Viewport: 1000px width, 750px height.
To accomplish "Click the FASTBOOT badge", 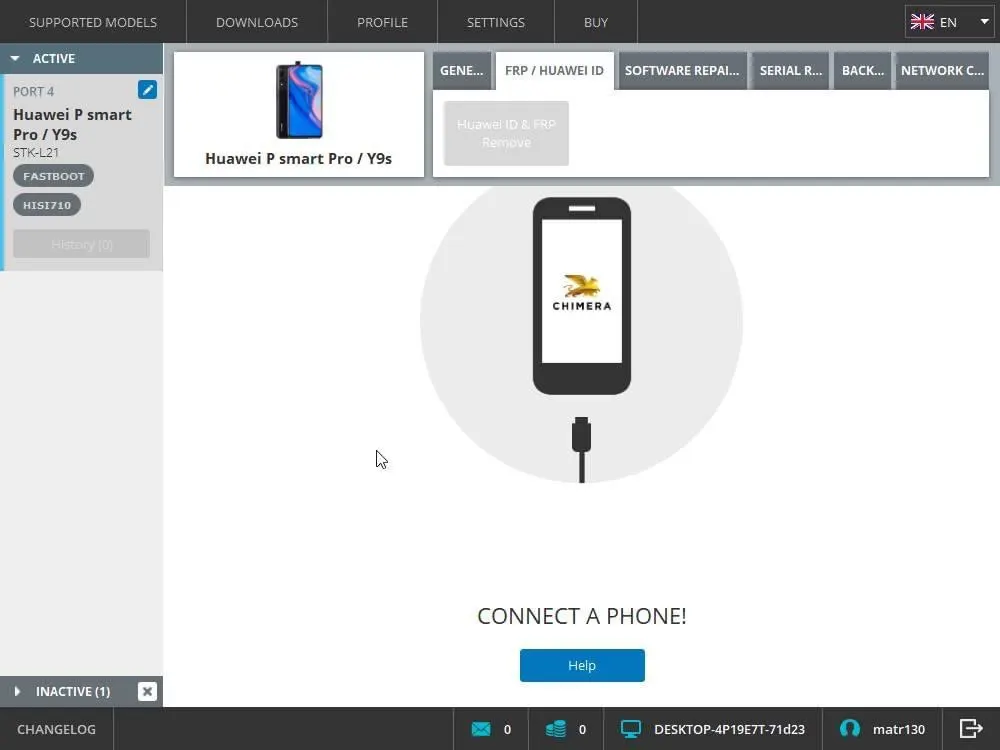I will point(54,176).
